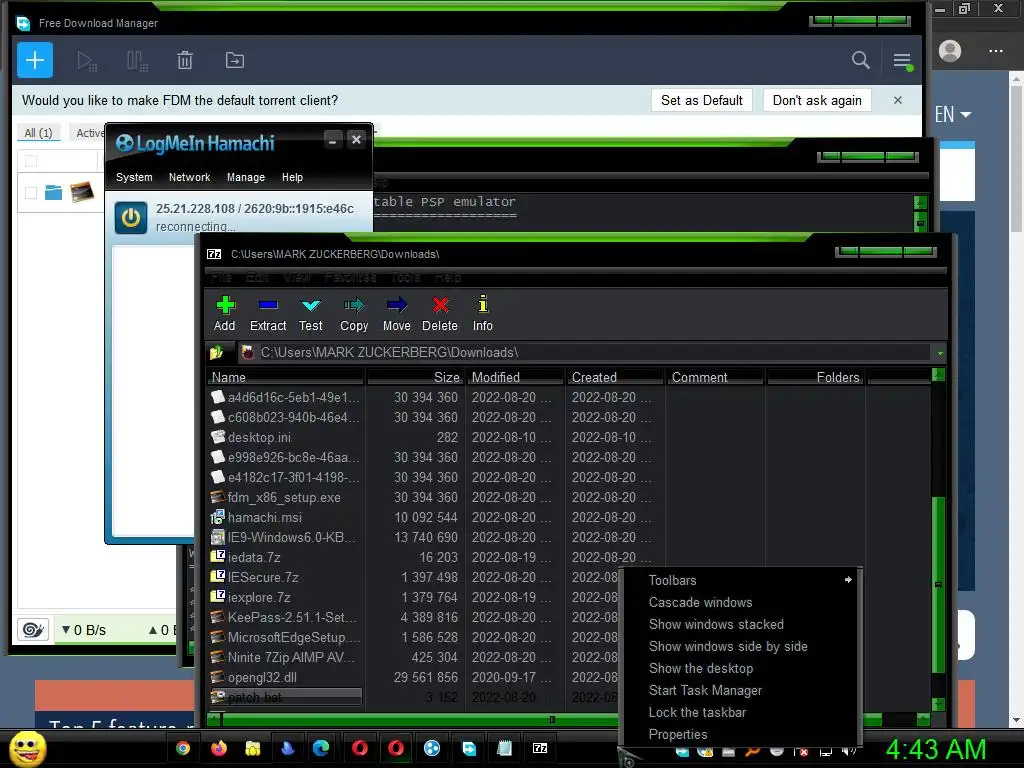Sort by the Modified column header in 7-Zip
Screen dimensions: 1024x768
[x=515, y=377]
